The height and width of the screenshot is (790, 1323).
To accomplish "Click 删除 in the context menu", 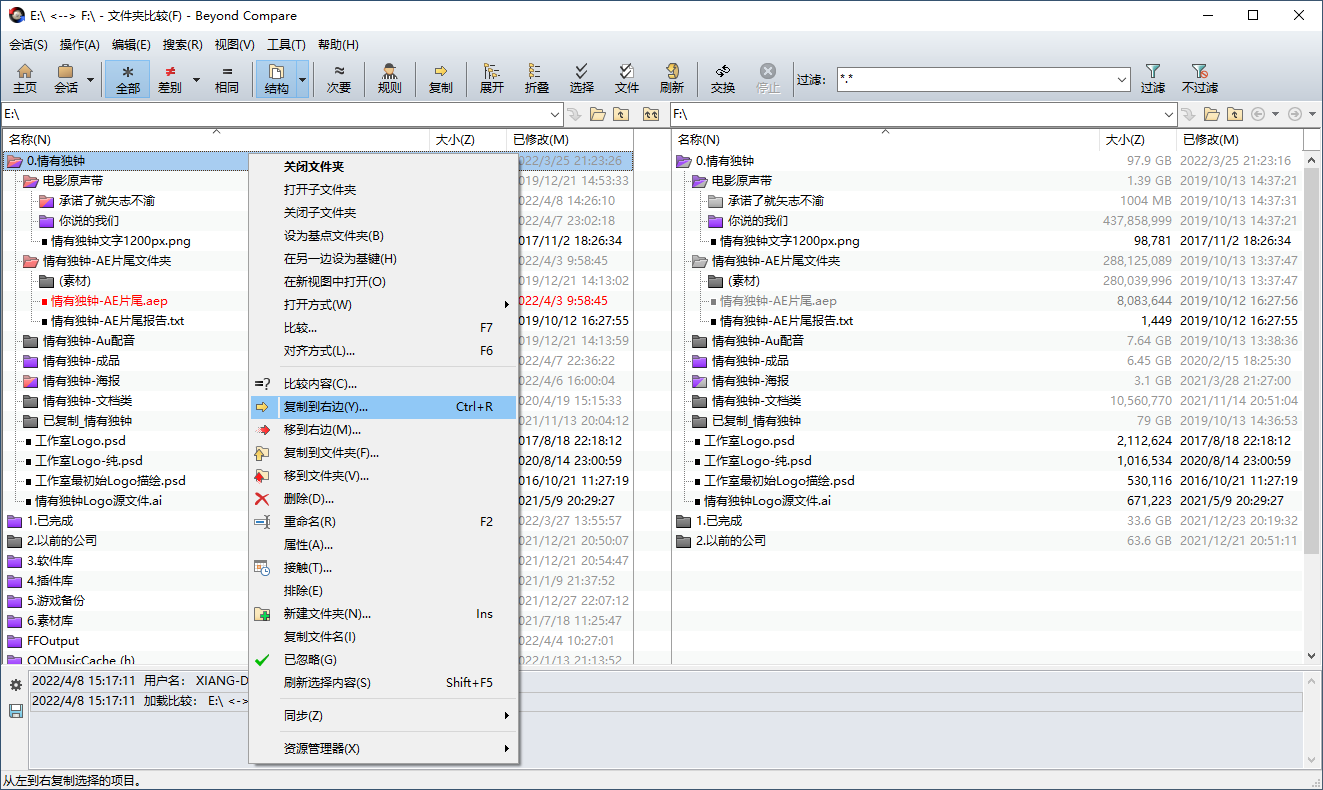I will pos(305,499).
